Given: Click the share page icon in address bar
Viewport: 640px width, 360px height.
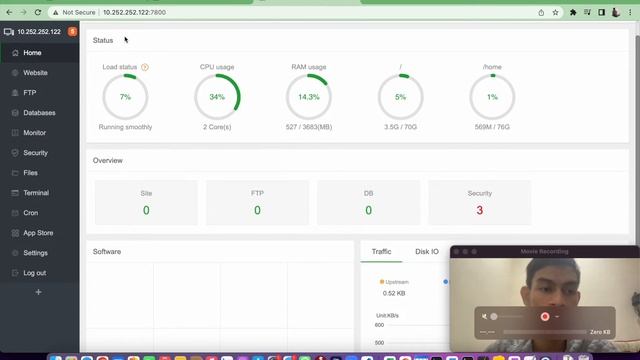Looking at the screenshot, I should (x=541, y=13).
